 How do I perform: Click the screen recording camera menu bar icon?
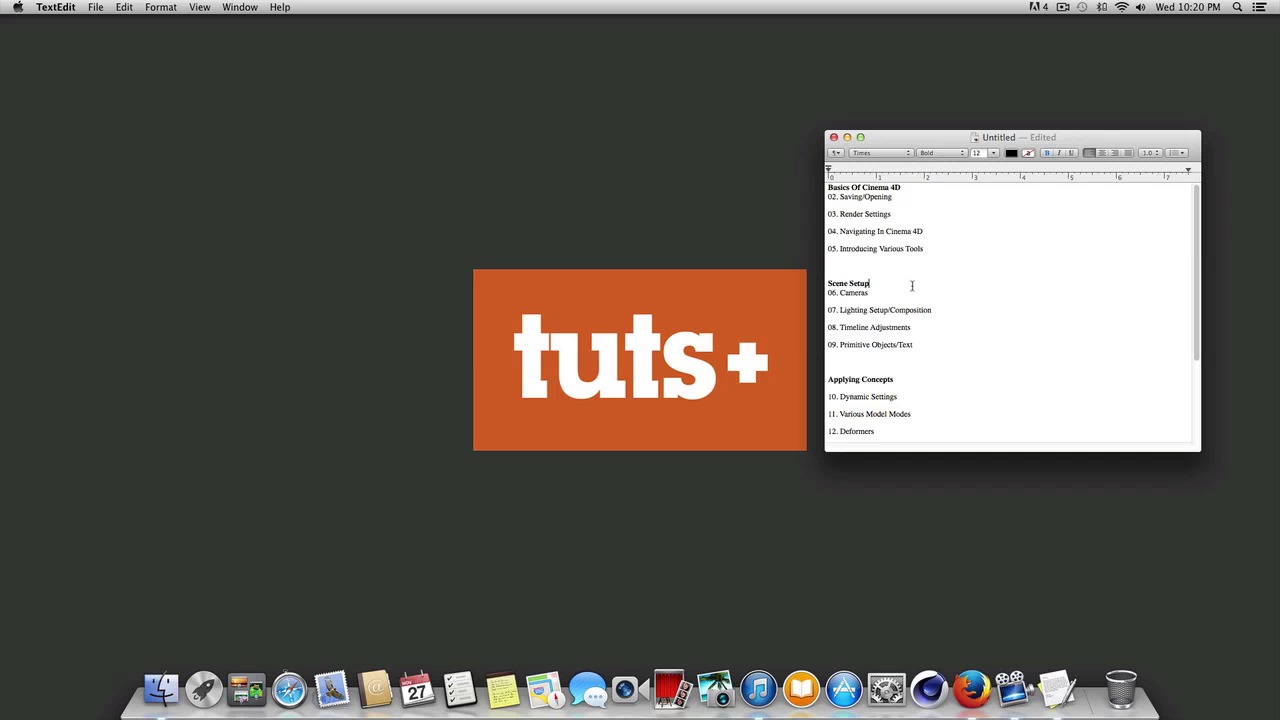tap(1063, 7)
